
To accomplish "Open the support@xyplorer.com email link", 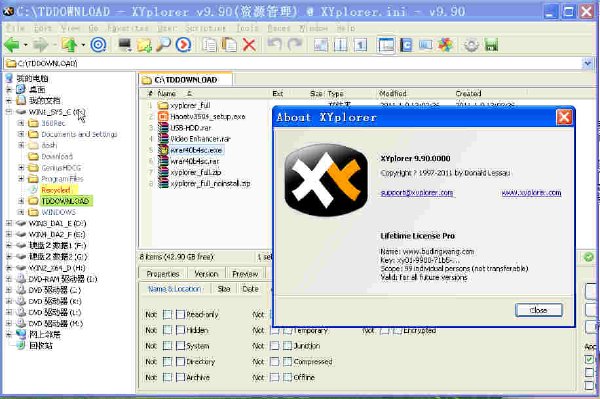I will pos(417,193).
